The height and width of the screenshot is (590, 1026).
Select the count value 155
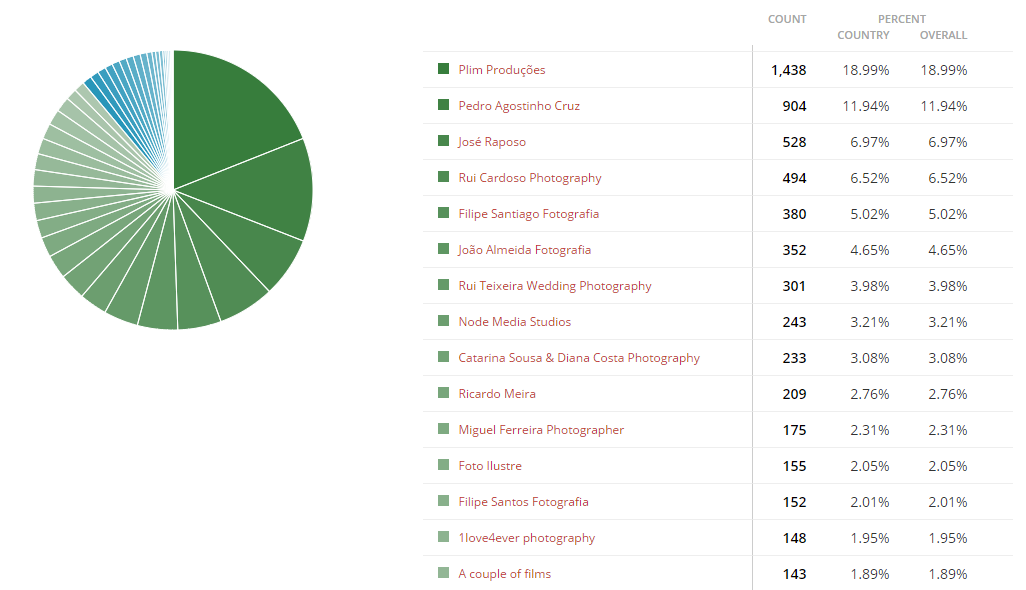pos(794,466)
